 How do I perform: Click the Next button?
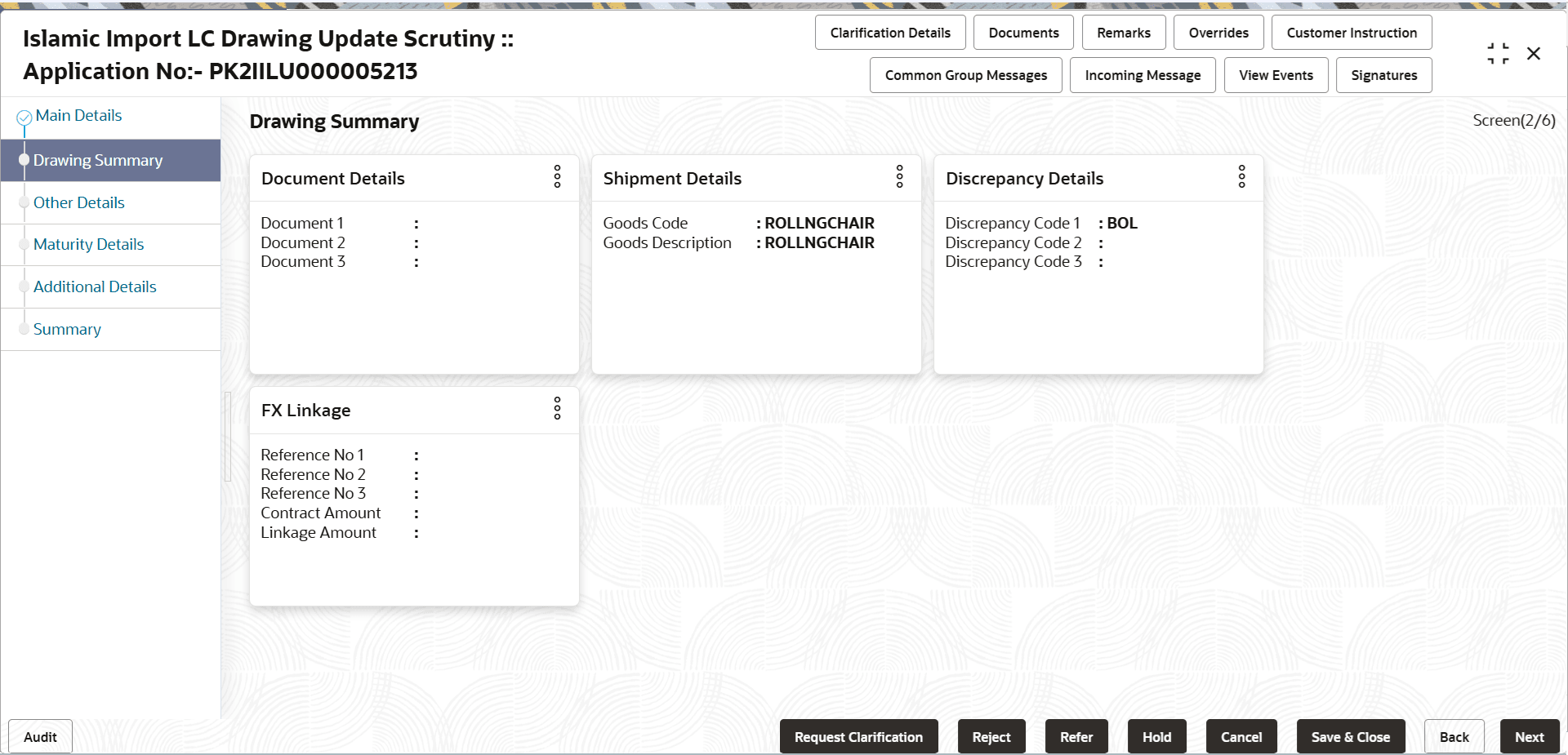tap(1529, 736)
